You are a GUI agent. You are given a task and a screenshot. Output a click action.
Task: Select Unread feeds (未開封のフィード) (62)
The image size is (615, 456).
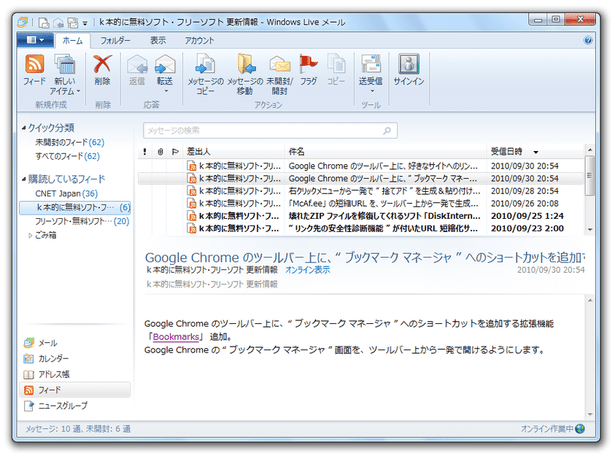(x=70, y=142)
